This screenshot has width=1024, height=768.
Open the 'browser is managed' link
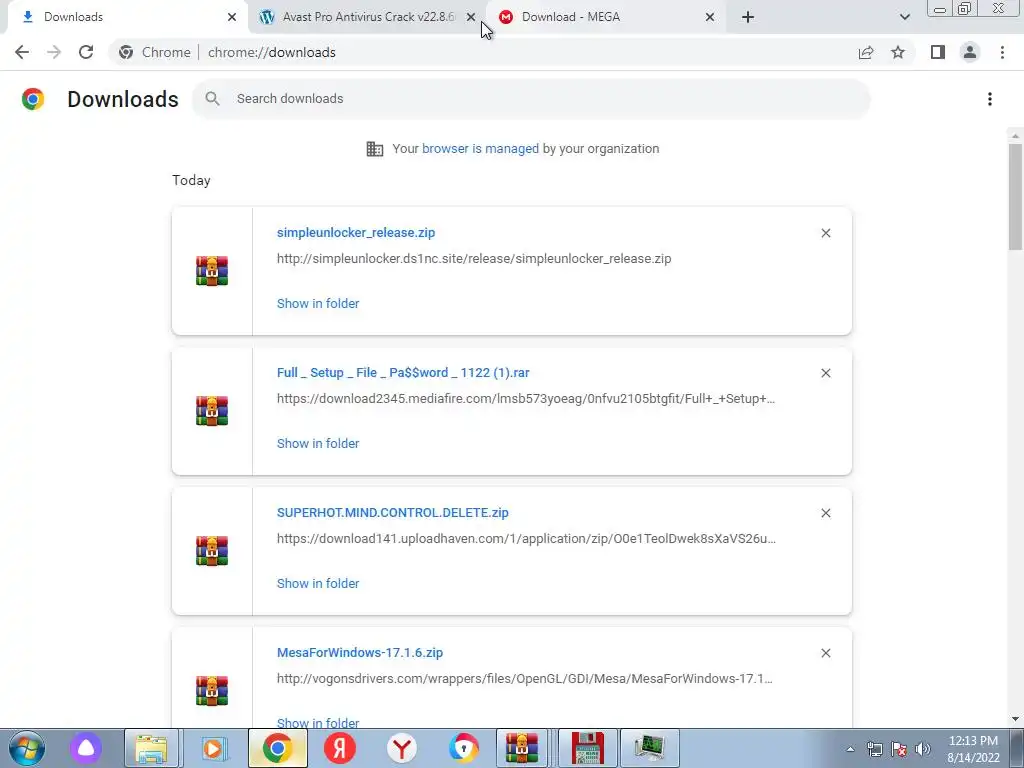(480, 149)
